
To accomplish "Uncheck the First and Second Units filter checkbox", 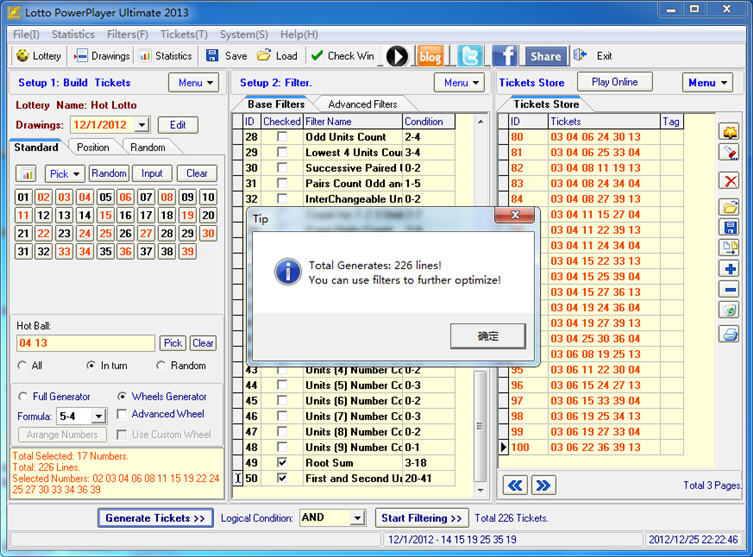I will (282, 478).
